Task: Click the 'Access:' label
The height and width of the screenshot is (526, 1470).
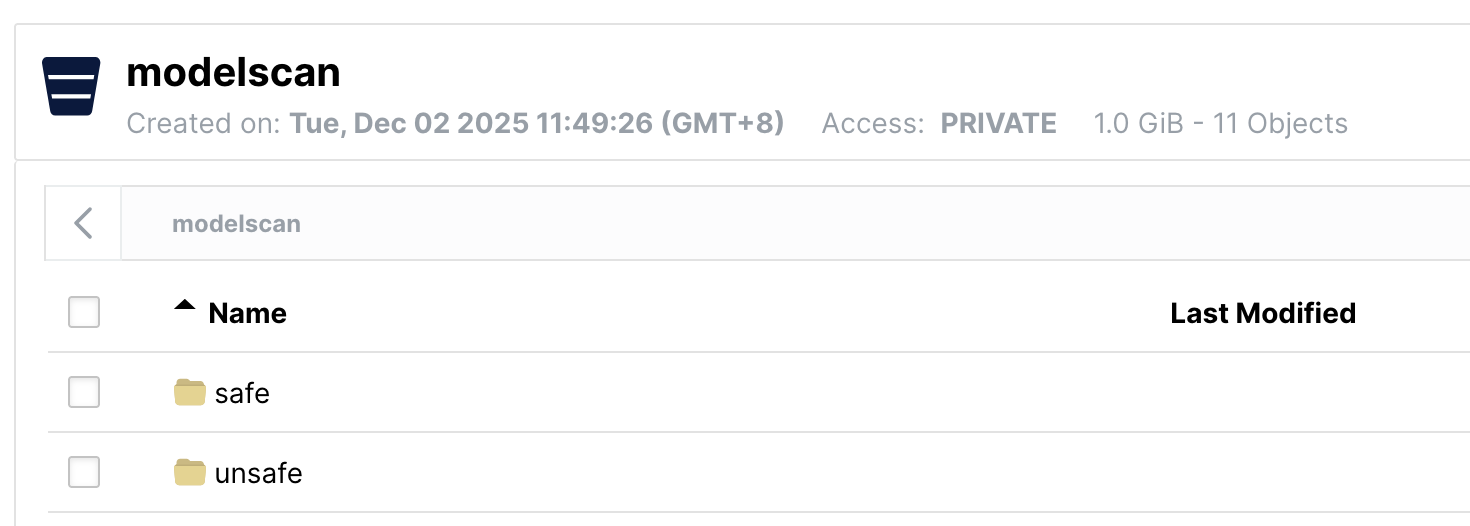Action: pyautogui.click(x=873, y=124)
